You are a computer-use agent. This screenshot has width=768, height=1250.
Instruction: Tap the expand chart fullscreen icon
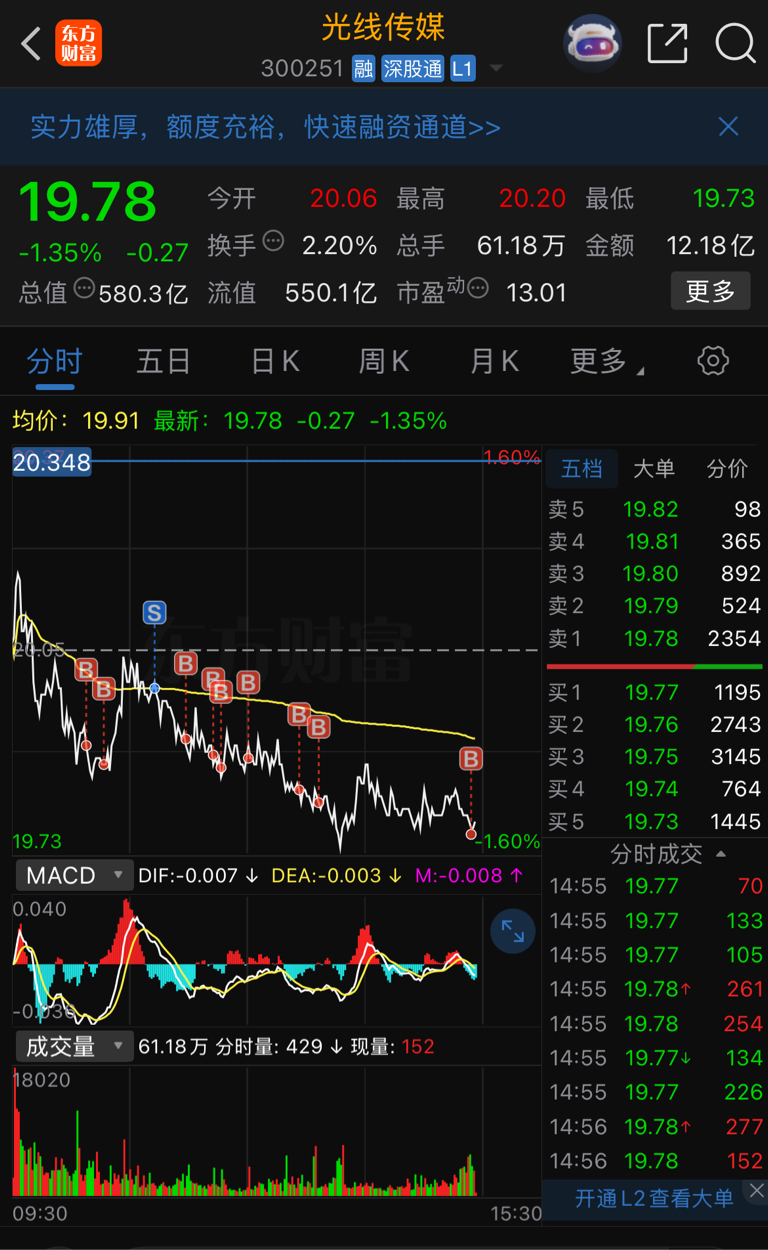click(x=513, y=931)
